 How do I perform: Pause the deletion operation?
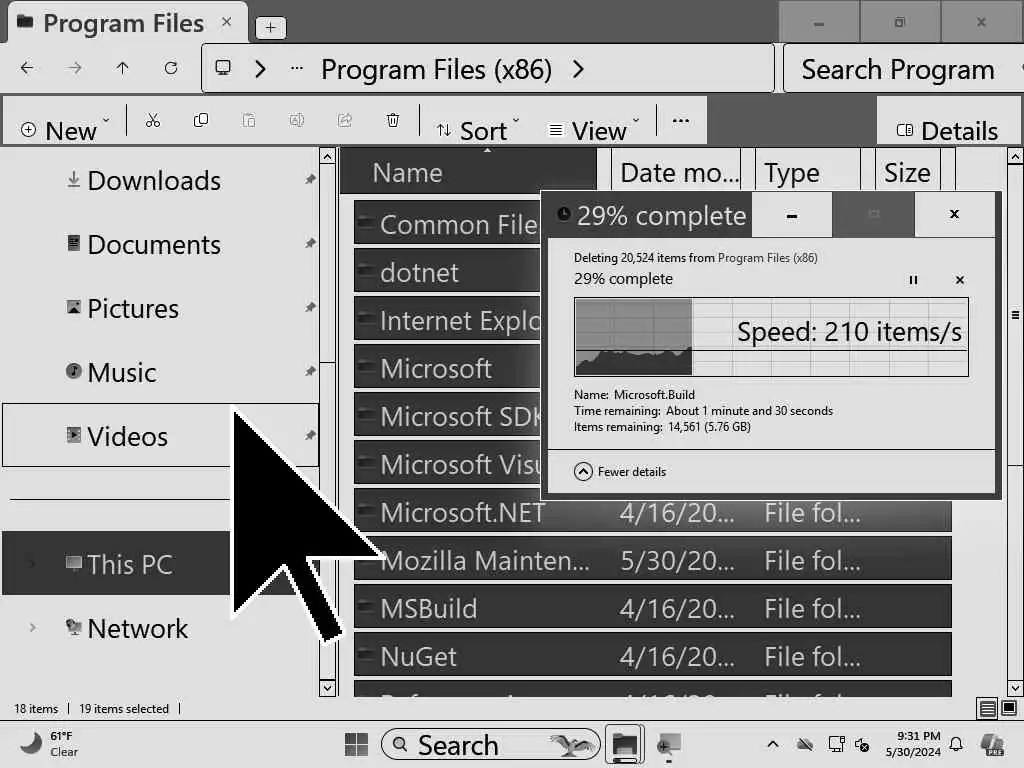913,280
